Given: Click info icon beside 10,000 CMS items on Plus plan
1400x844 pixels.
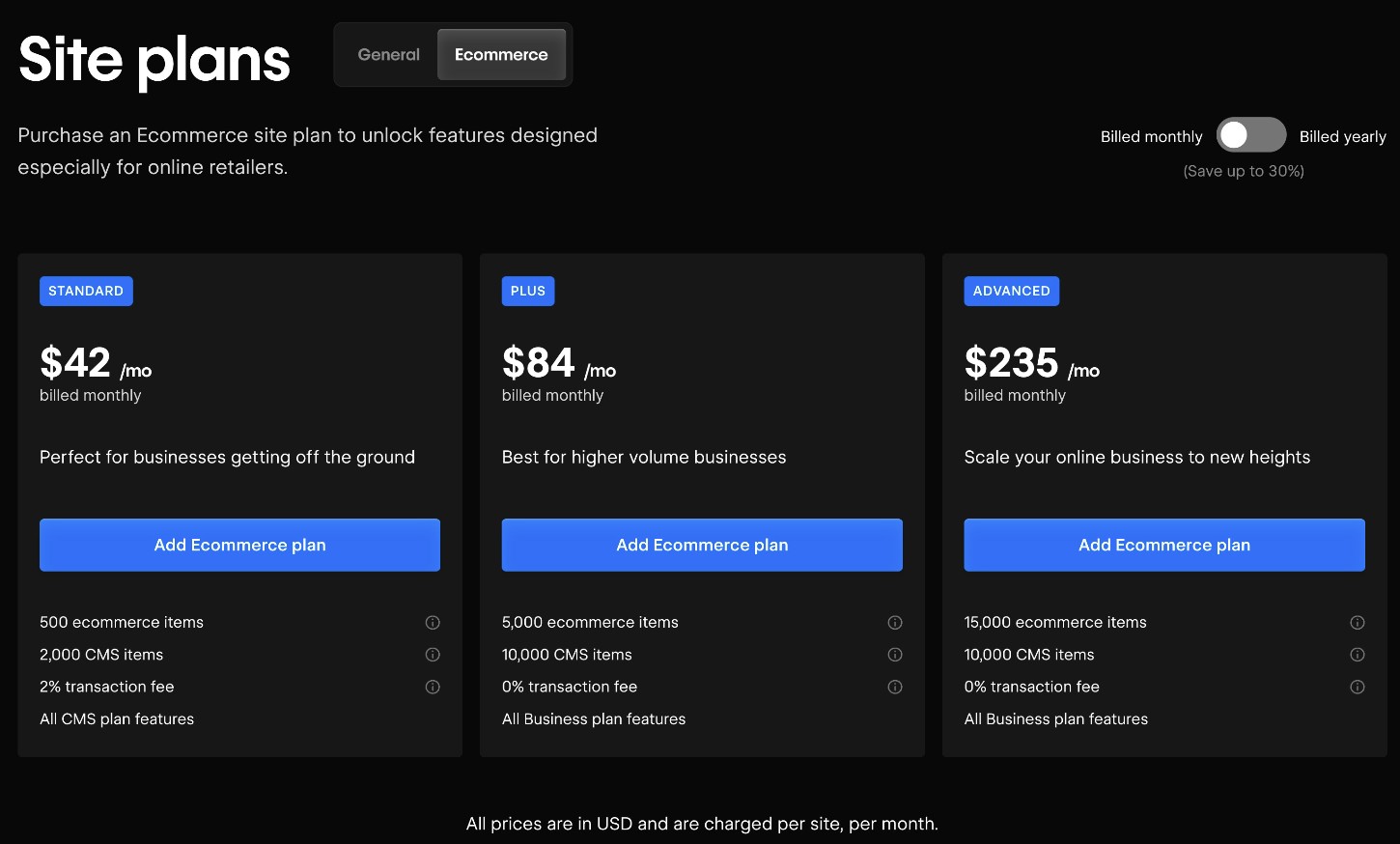Looking at the screenshot, I should coord(895,655).
